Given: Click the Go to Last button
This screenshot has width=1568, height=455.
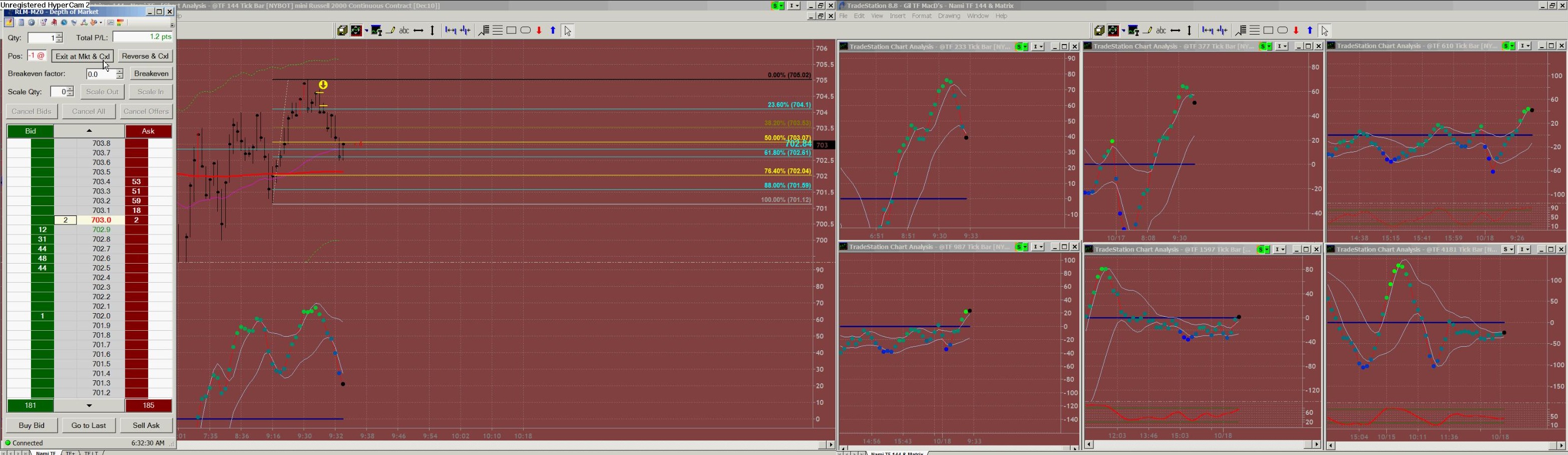Looking at the screenshot, I should pos(89,425).
